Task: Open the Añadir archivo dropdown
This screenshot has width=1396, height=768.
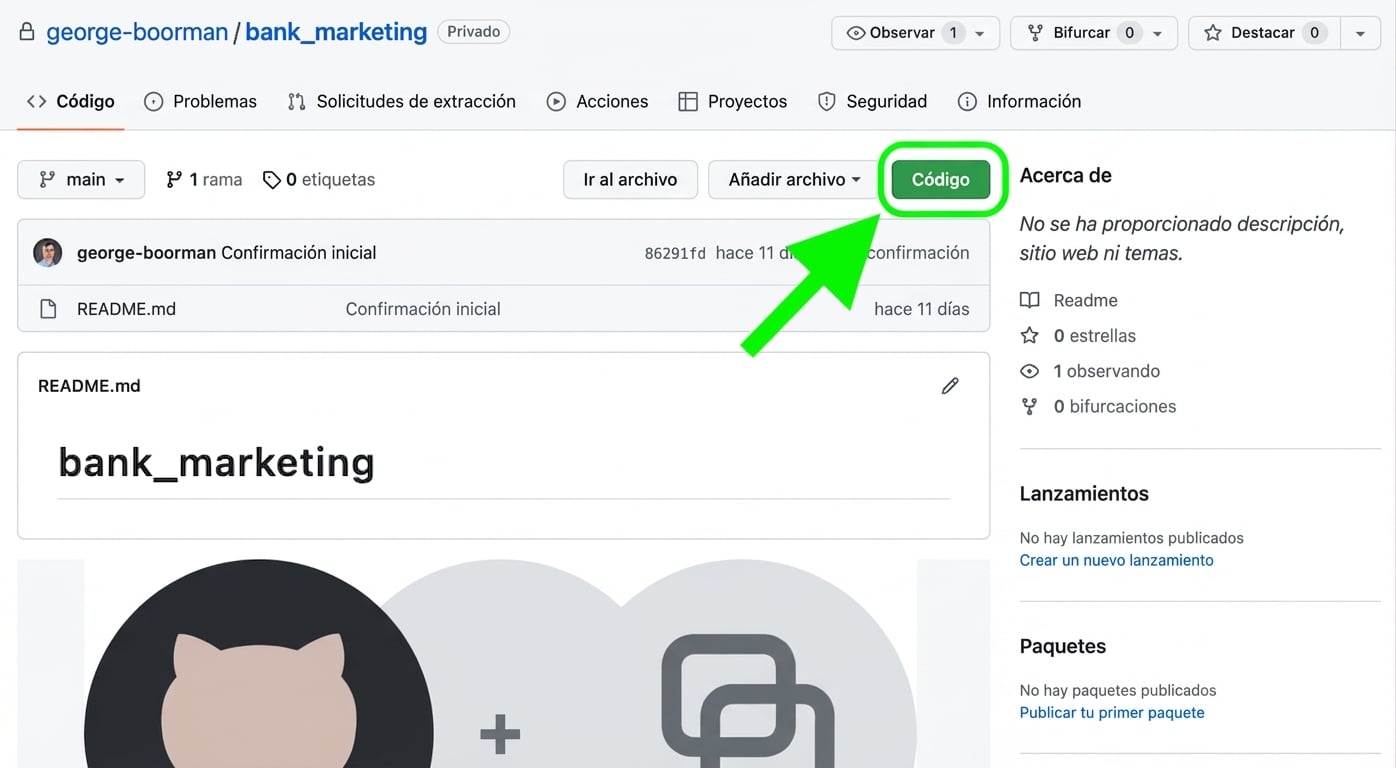Action: [x=794, y=180]
